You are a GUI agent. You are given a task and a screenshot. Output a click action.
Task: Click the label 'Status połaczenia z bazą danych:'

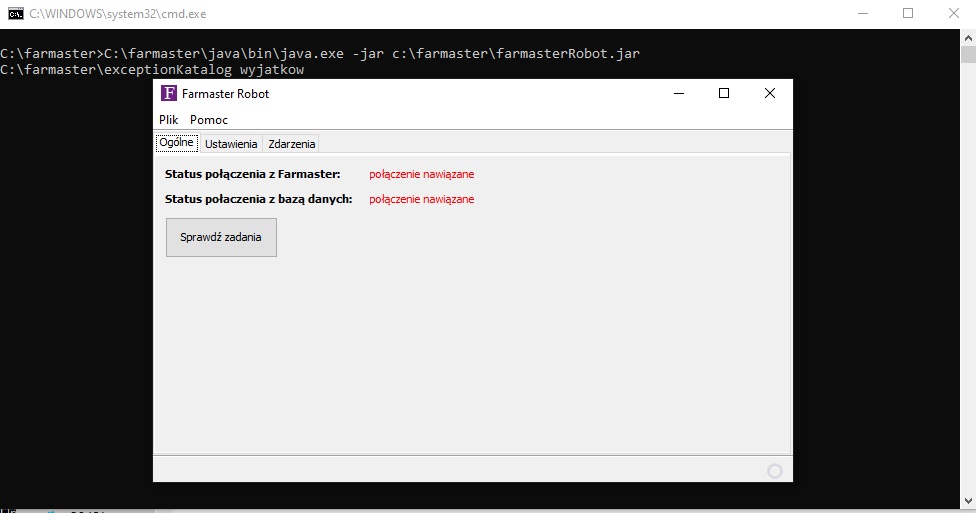click(258, 199)
